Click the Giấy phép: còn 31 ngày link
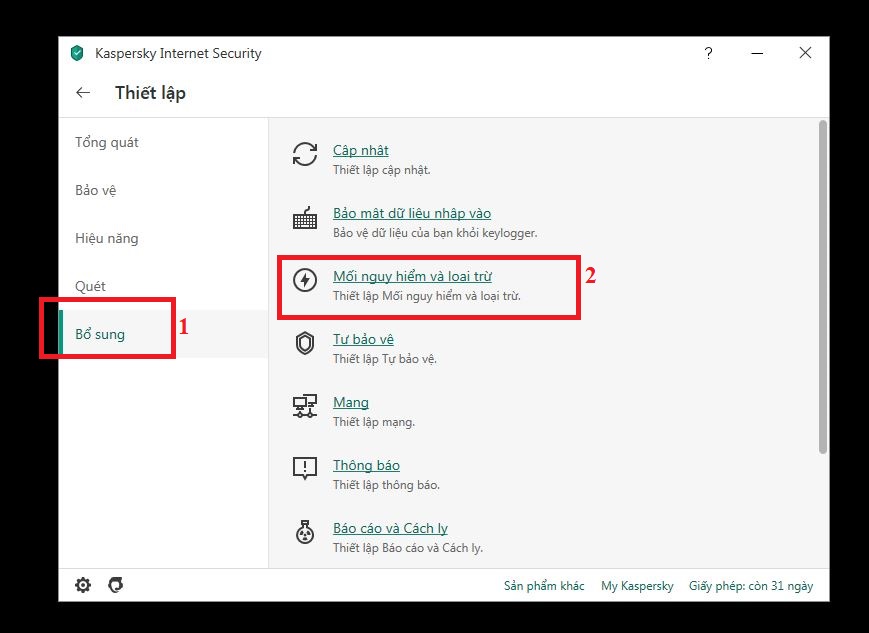 (x=751, y=586)
